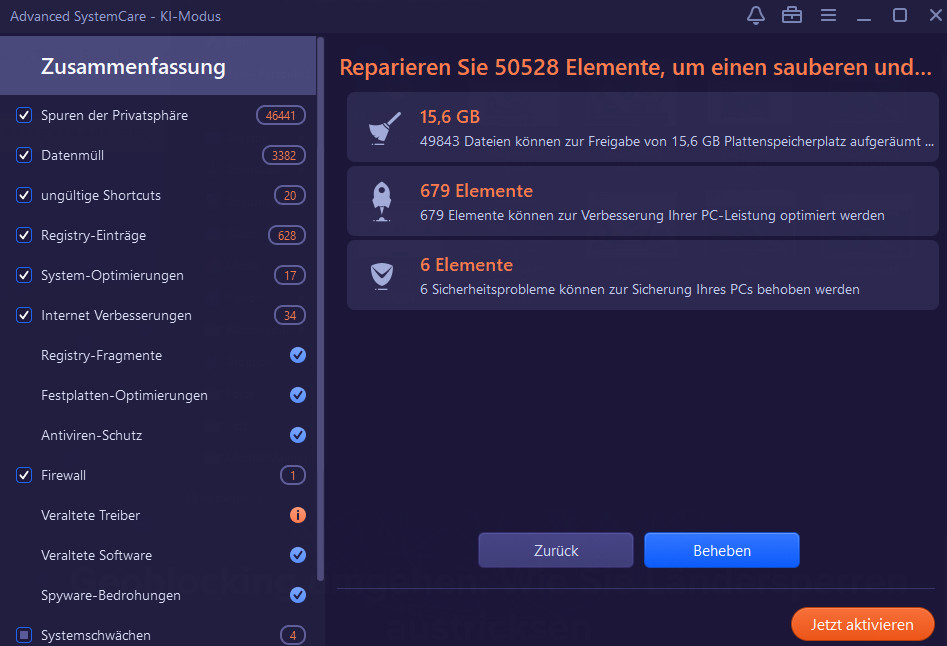Select the Spuren der Privatsphäre label
The height and width of the screenshot is (646, 947).
coord(114,115)
